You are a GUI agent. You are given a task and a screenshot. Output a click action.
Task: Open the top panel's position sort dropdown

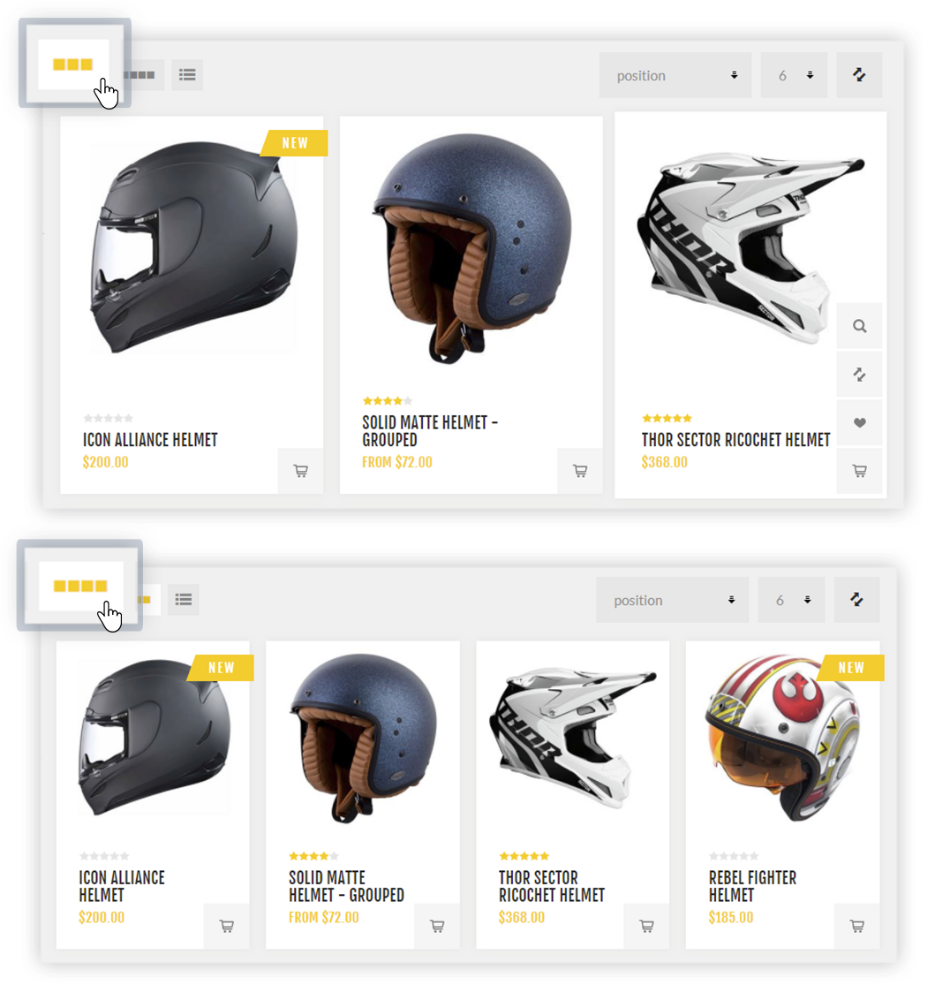coord(675,75)
